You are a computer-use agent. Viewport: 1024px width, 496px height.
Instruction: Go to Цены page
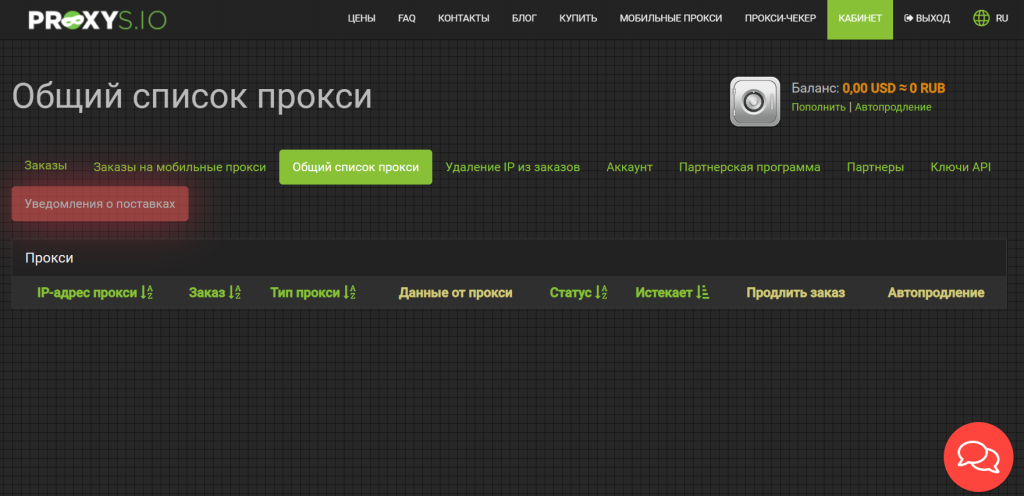tap(361, 19)
